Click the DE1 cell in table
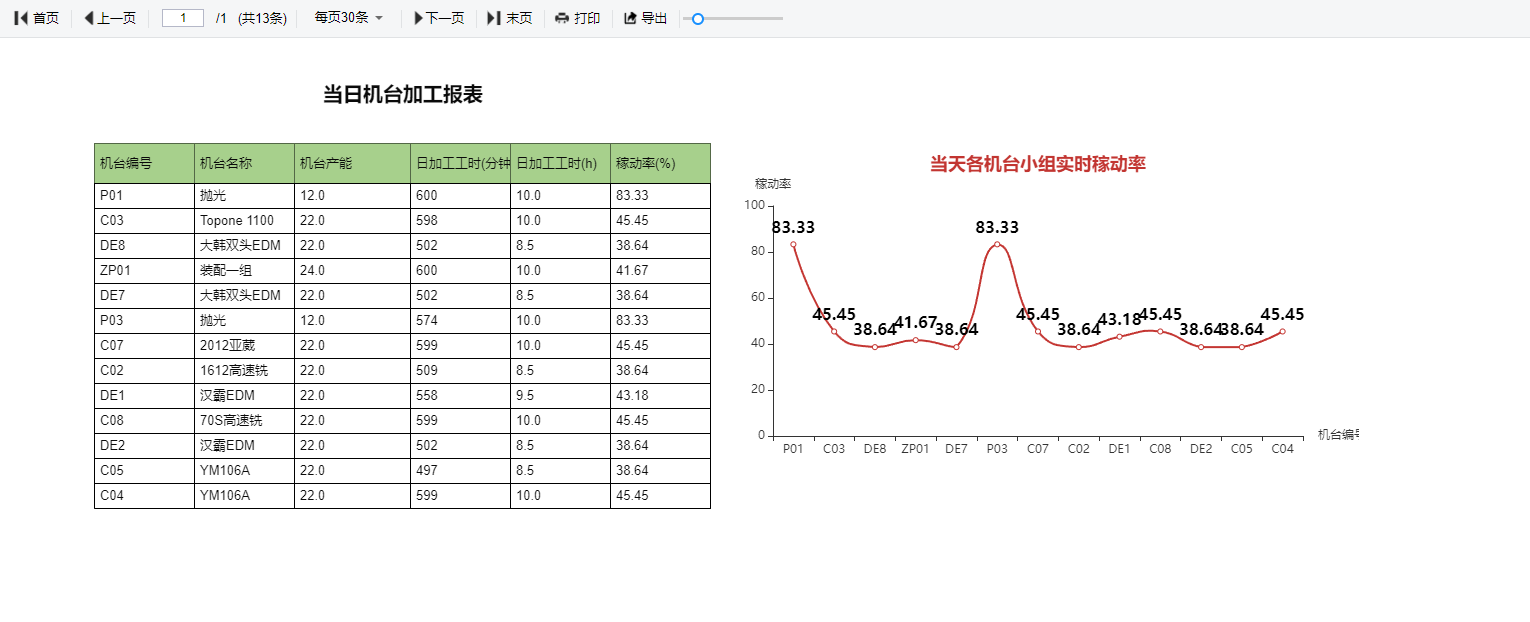The width and height of the screenshot is (1530, 622). 145,396
